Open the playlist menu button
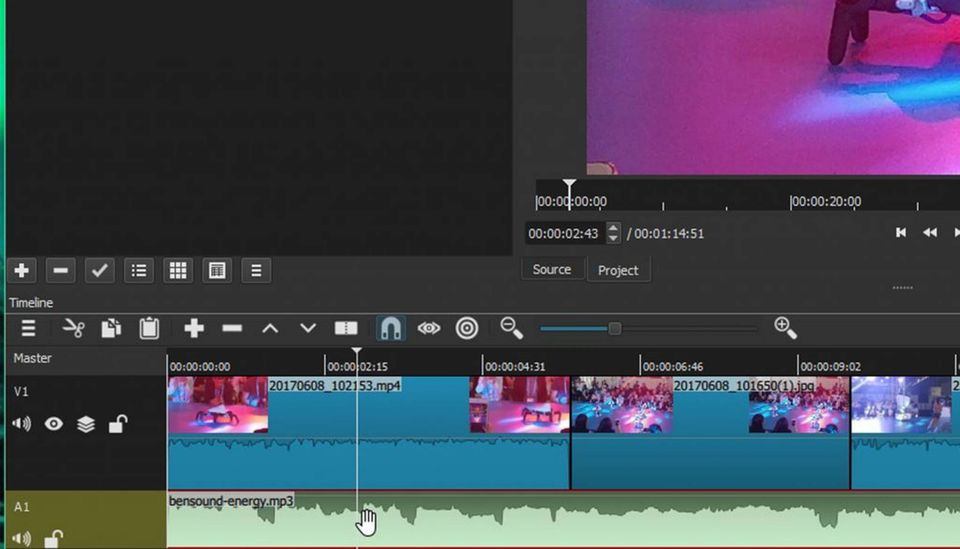This screenshot has height=549, width=960. 256,270
